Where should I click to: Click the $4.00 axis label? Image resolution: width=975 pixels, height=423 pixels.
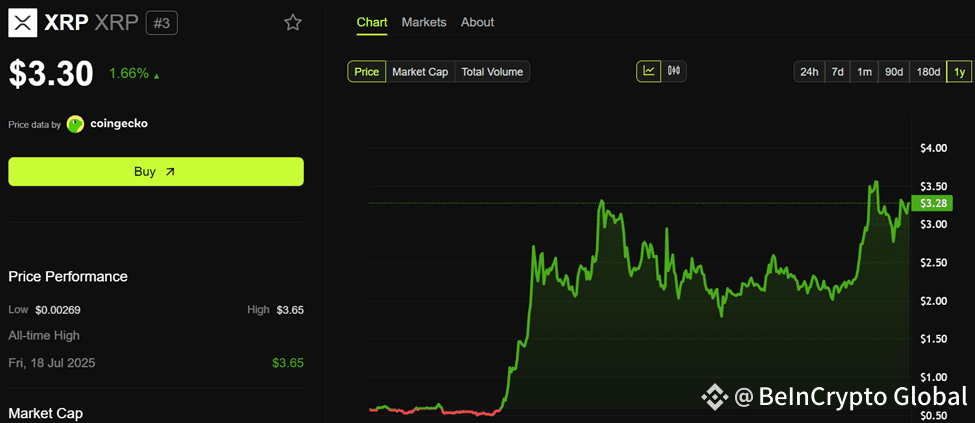pos(933,148)
